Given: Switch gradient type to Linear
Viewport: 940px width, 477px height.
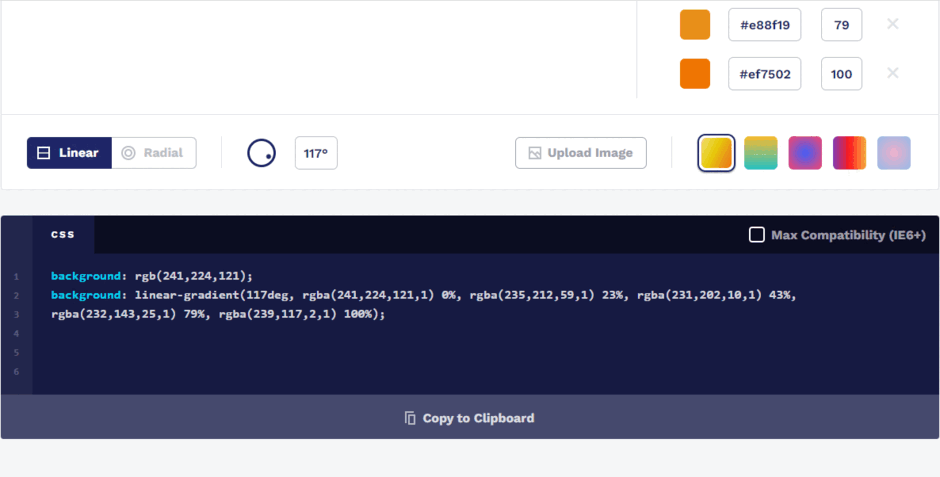Looking at the screenshot, I should (x=69, y=153).
